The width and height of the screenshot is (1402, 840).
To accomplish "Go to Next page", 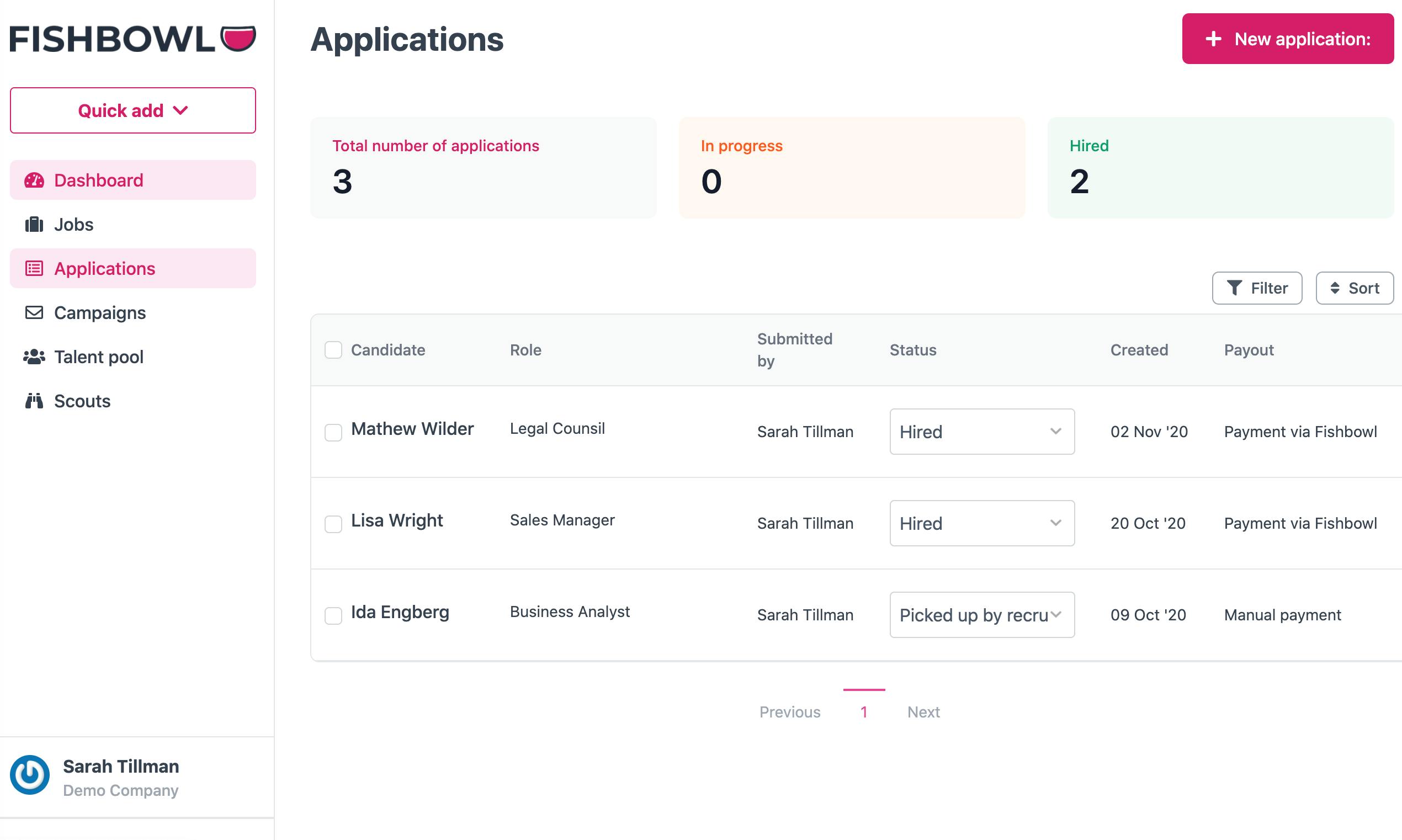I will (923, 712).
